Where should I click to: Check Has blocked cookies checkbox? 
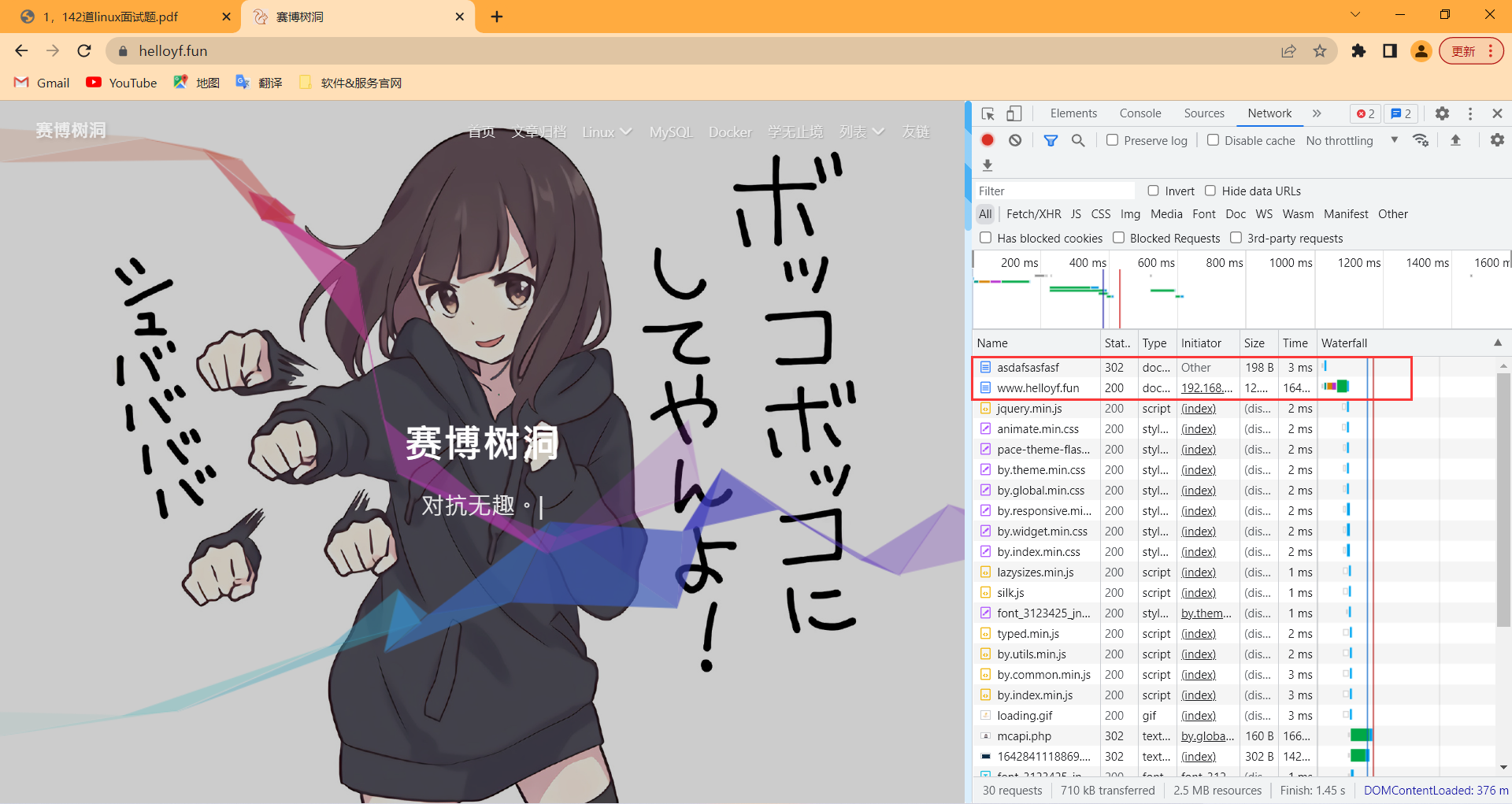point(985,238)
